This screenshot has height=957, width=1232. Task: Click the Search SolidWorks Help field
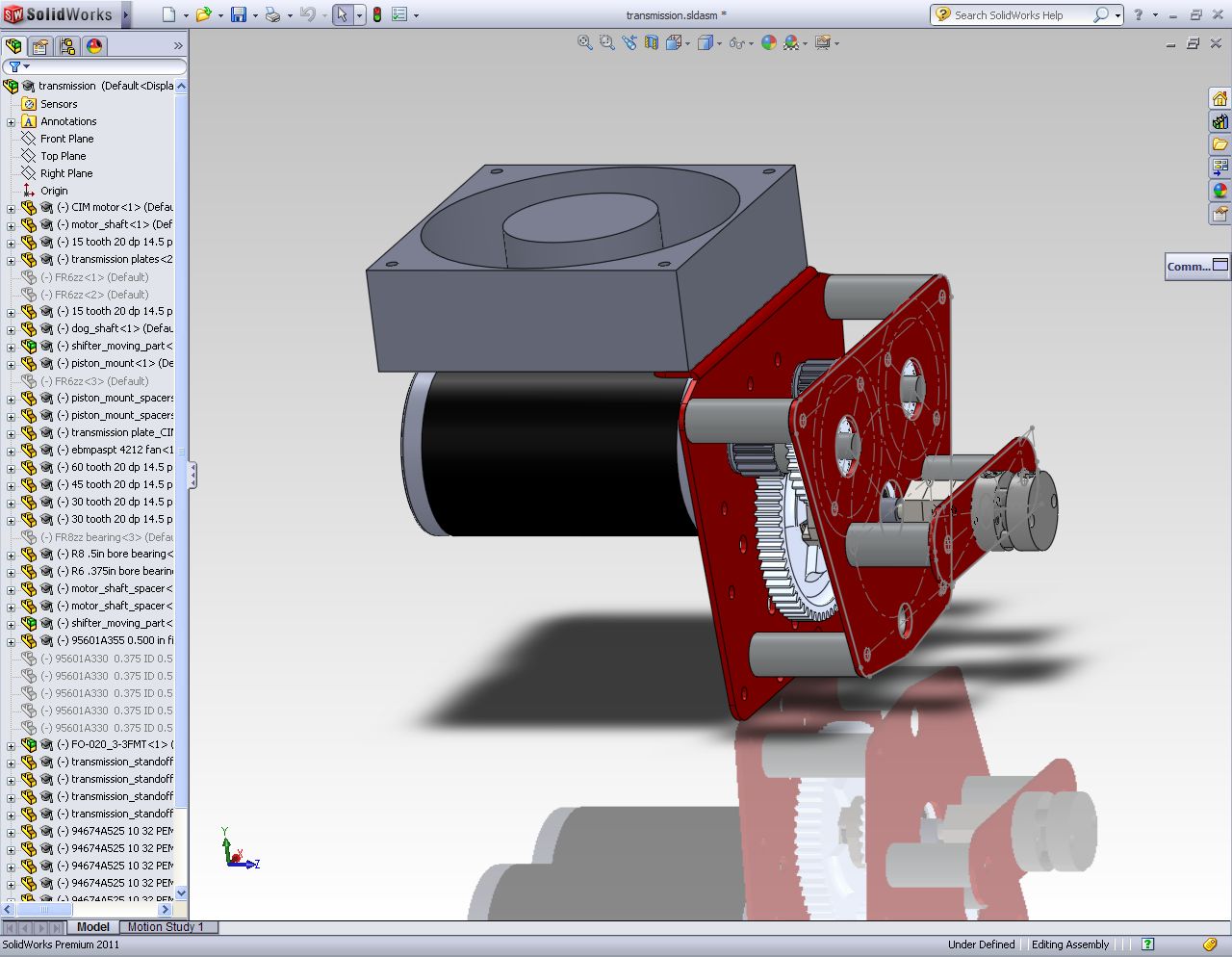point(1021,14)
